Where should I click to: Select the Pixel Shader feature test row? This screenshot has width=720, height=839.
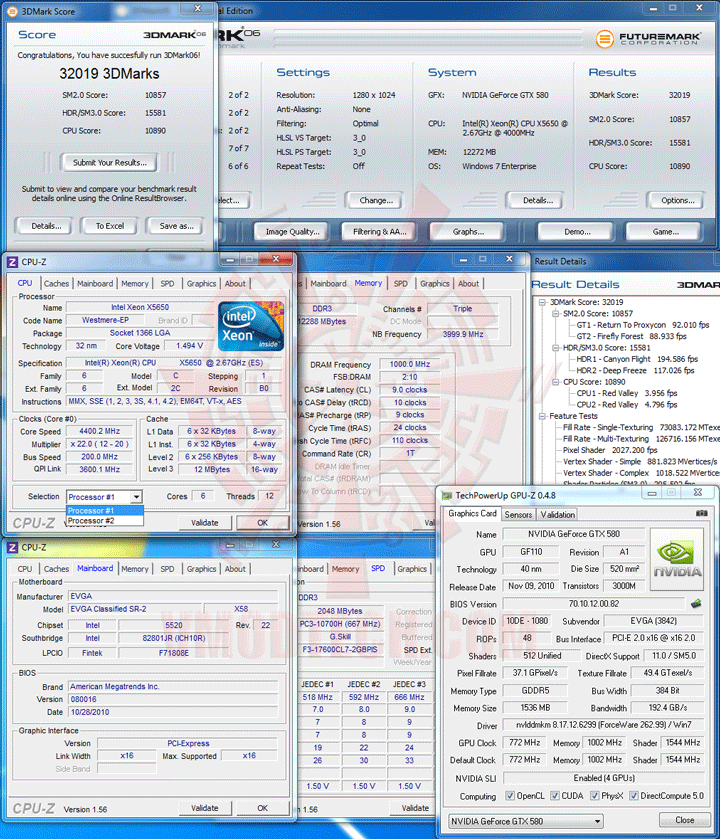(x=610, y=450)
